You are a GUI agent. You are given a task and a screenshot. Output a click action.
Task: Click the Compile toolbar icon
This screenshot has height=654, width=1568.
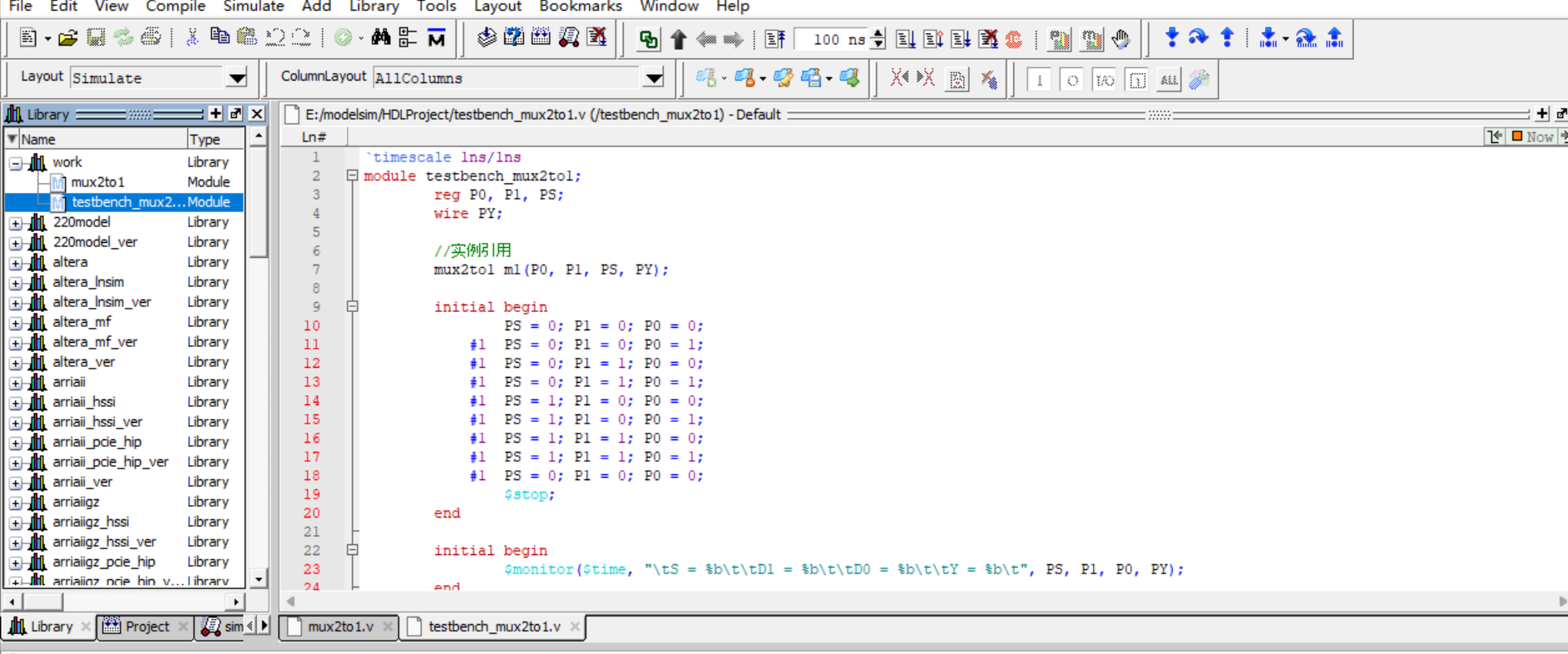[x=487, y=37]
